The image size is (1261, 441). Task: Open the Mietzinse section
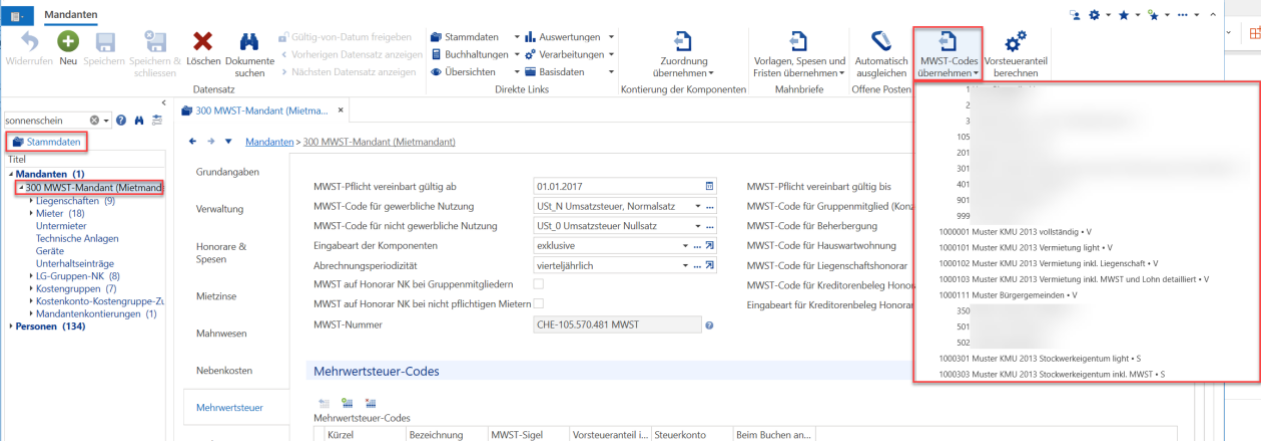[217, 297]
